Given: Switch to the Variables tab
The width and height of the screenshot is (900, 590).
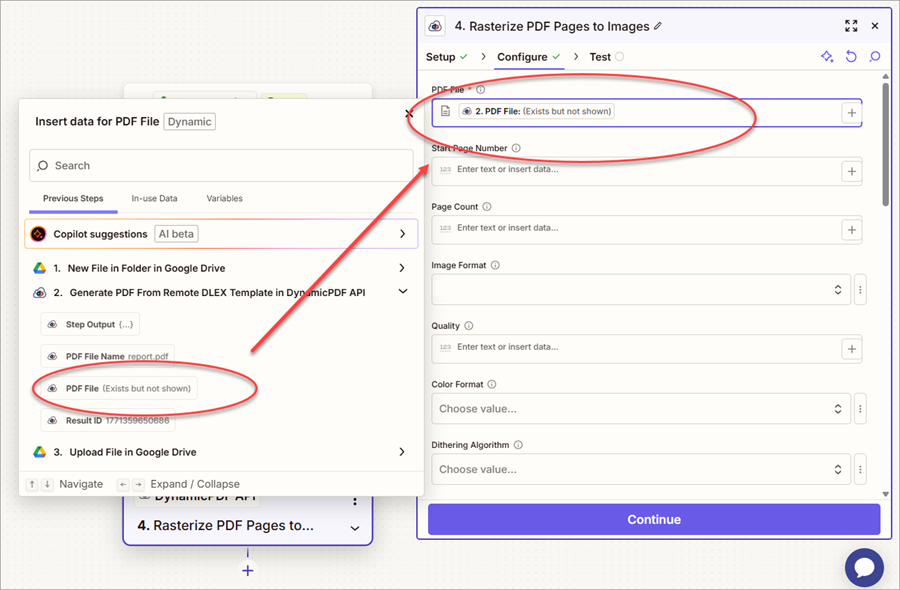Looking at the screenshot, I should point(224,199).
